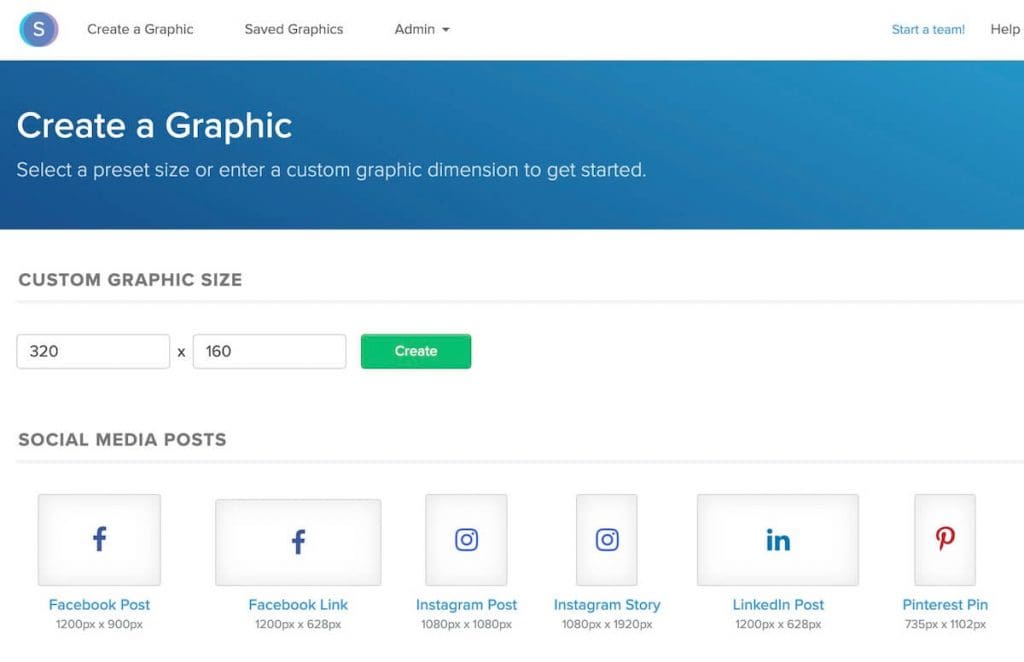Click the Social Media Posts heading

pos(122,439)
